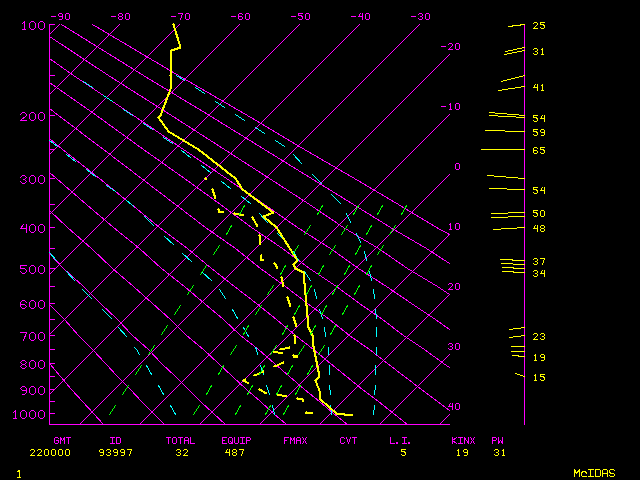Screen dimensions: 640x480
Task: Click the EQUIP value 487
Action: [233, 453]
